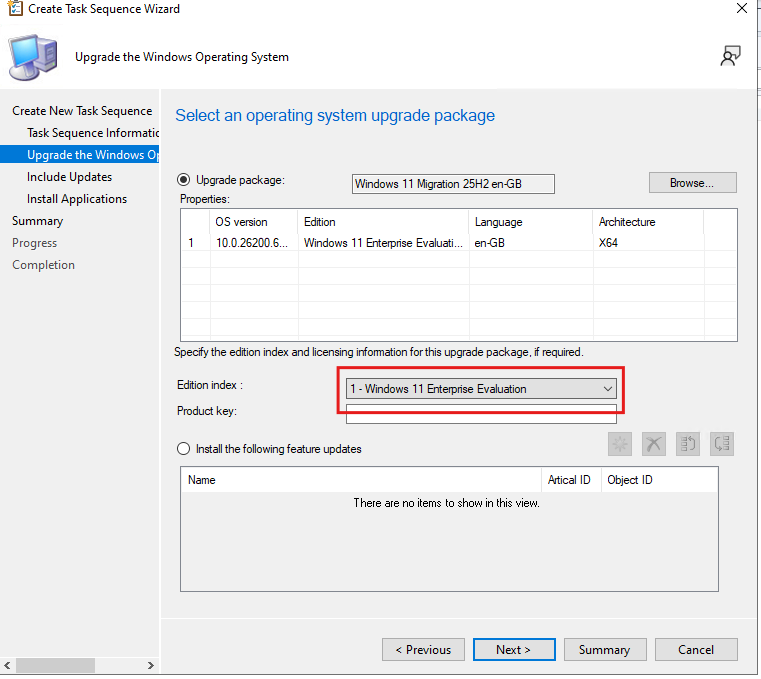Click the move item down icon

click(x=721, y=445)
